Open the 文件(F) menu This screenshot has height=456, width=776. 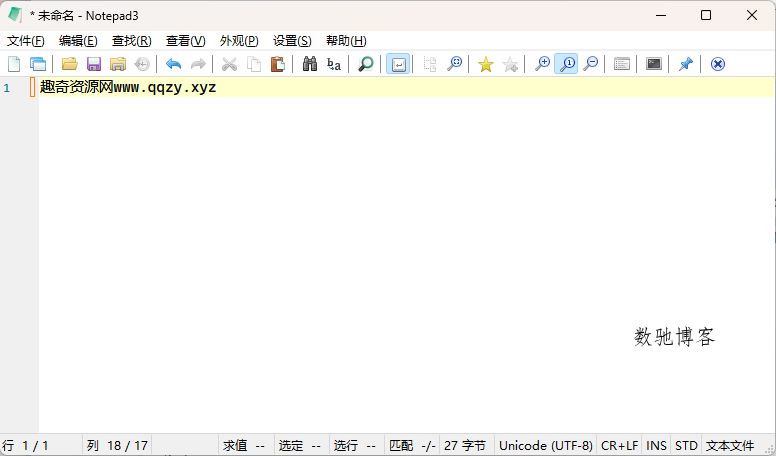click(26, 41)
